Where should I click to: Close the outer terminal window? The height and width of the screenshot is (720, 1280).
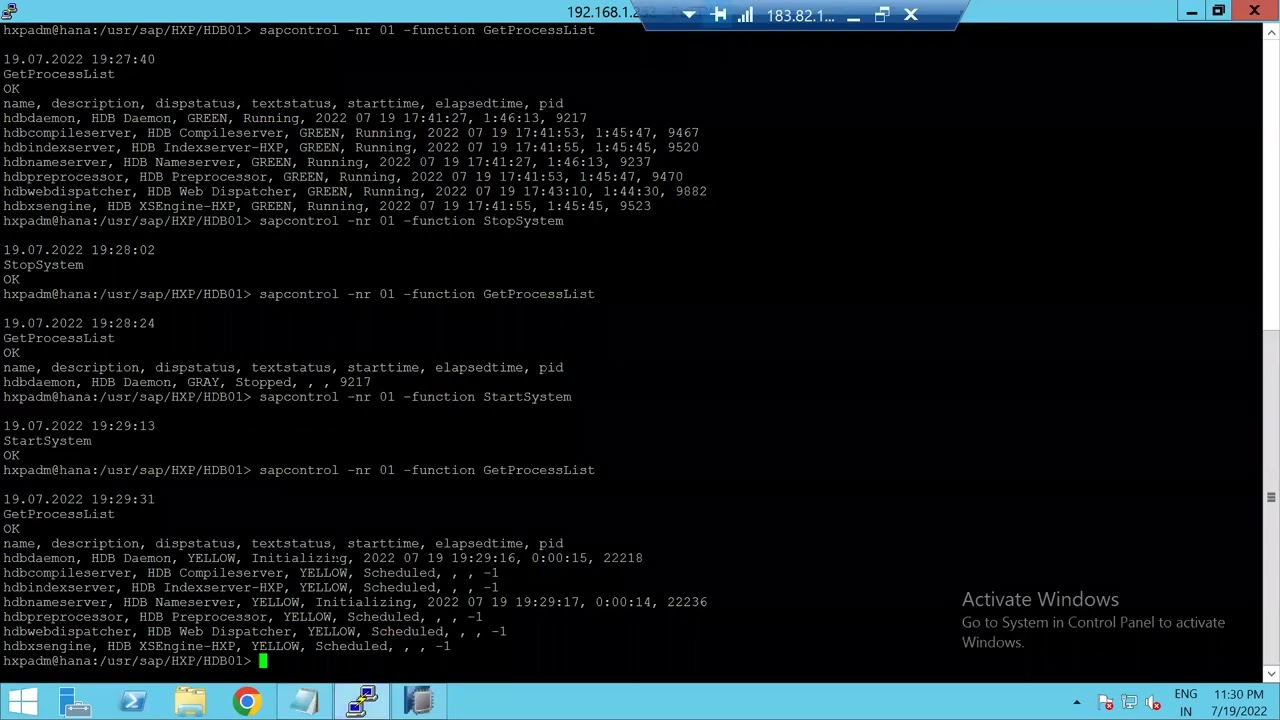point(1254,11)
